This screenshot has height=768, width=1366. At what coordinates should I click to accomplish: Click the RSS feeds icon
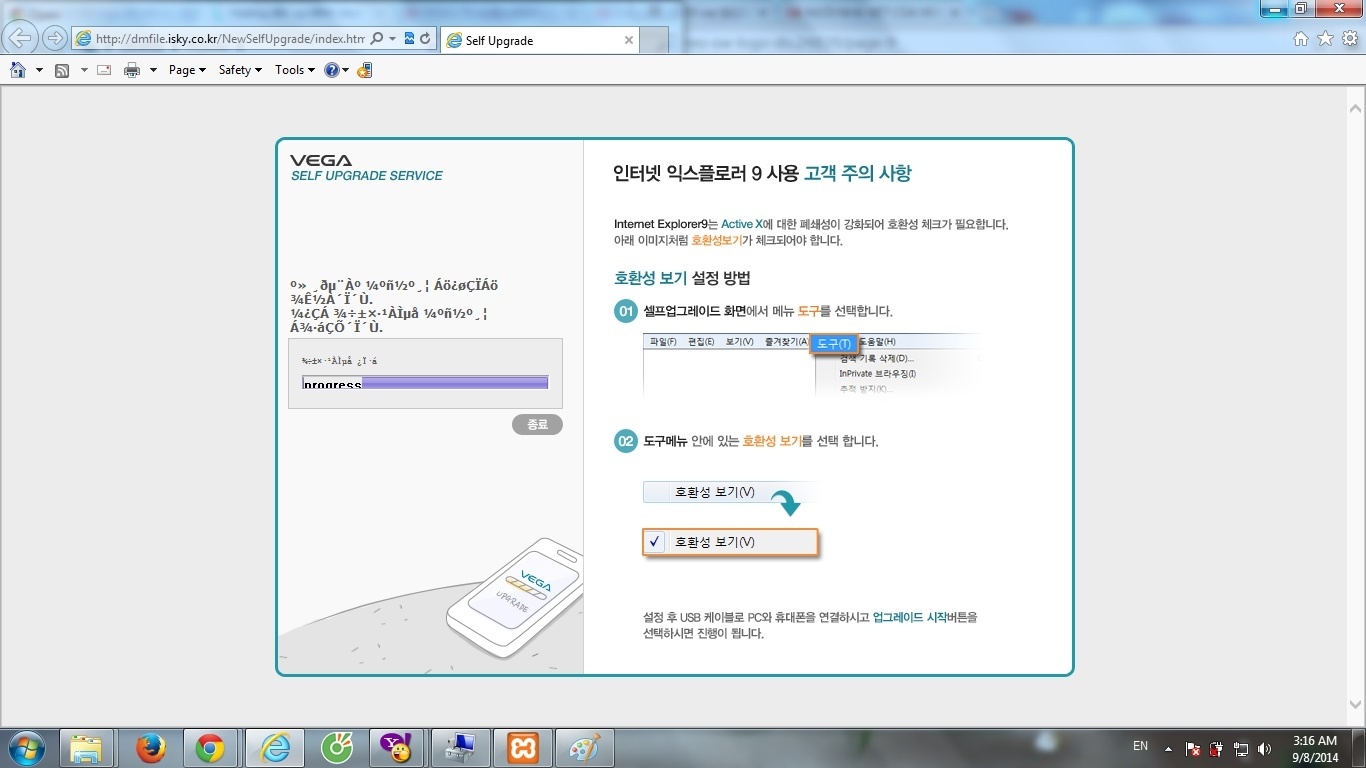click(x=62, y=70)
